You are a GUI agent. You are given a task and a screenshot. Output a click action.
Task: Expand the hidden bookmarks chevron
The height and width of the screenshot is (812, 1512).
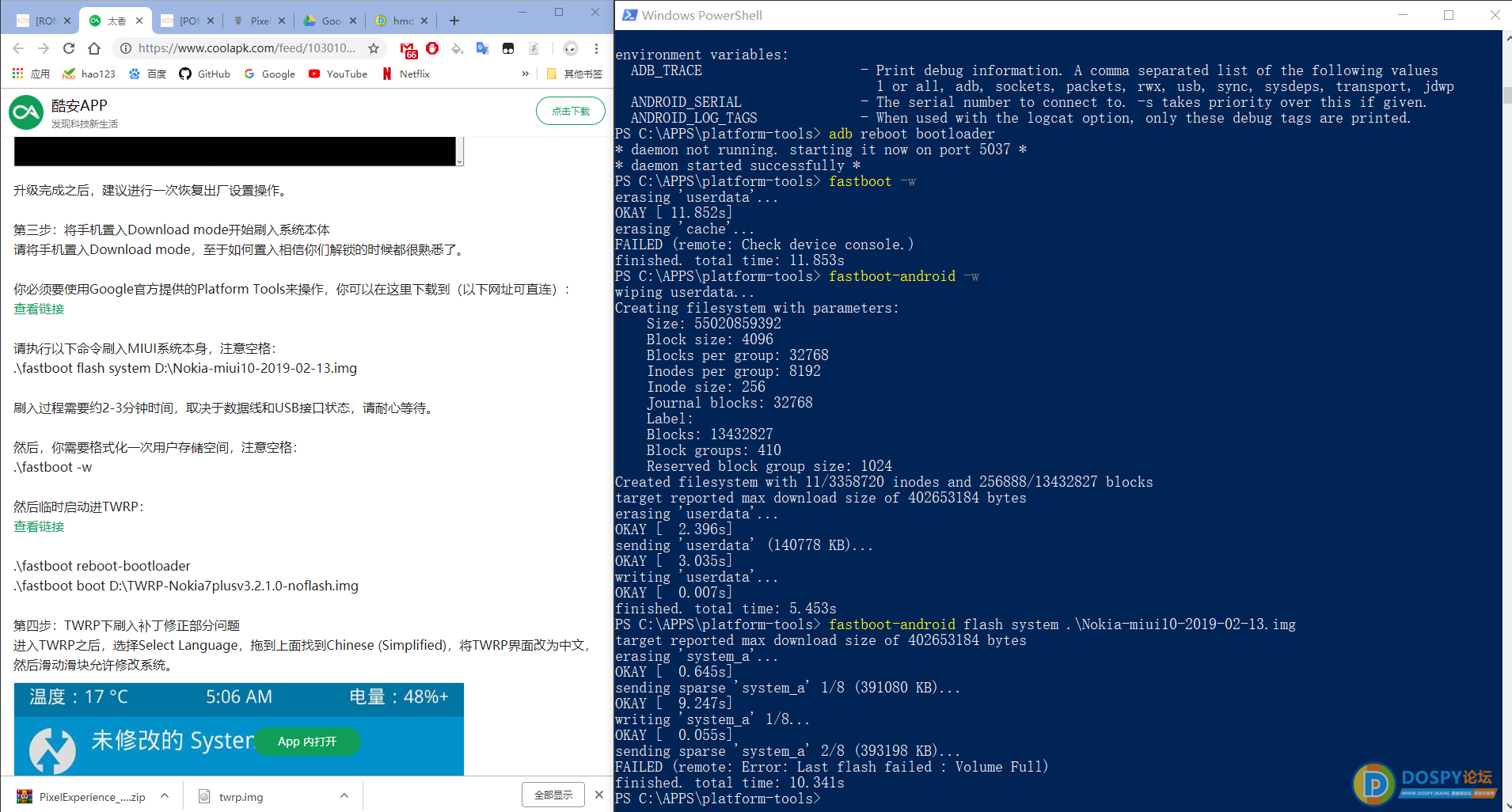[526, 74]
